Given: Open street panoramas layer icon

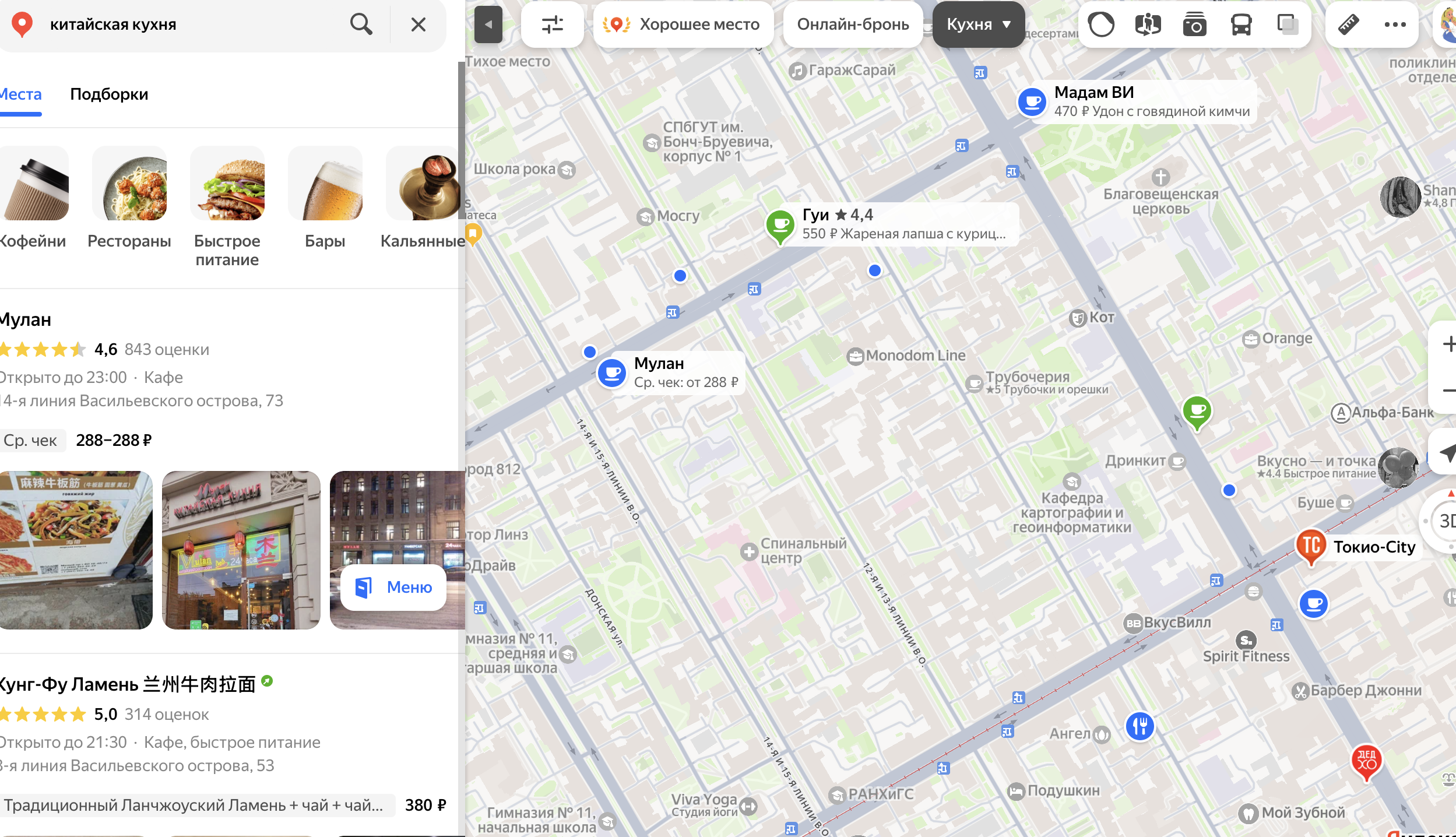Looking at the screenshot, I should (1148, 24).
